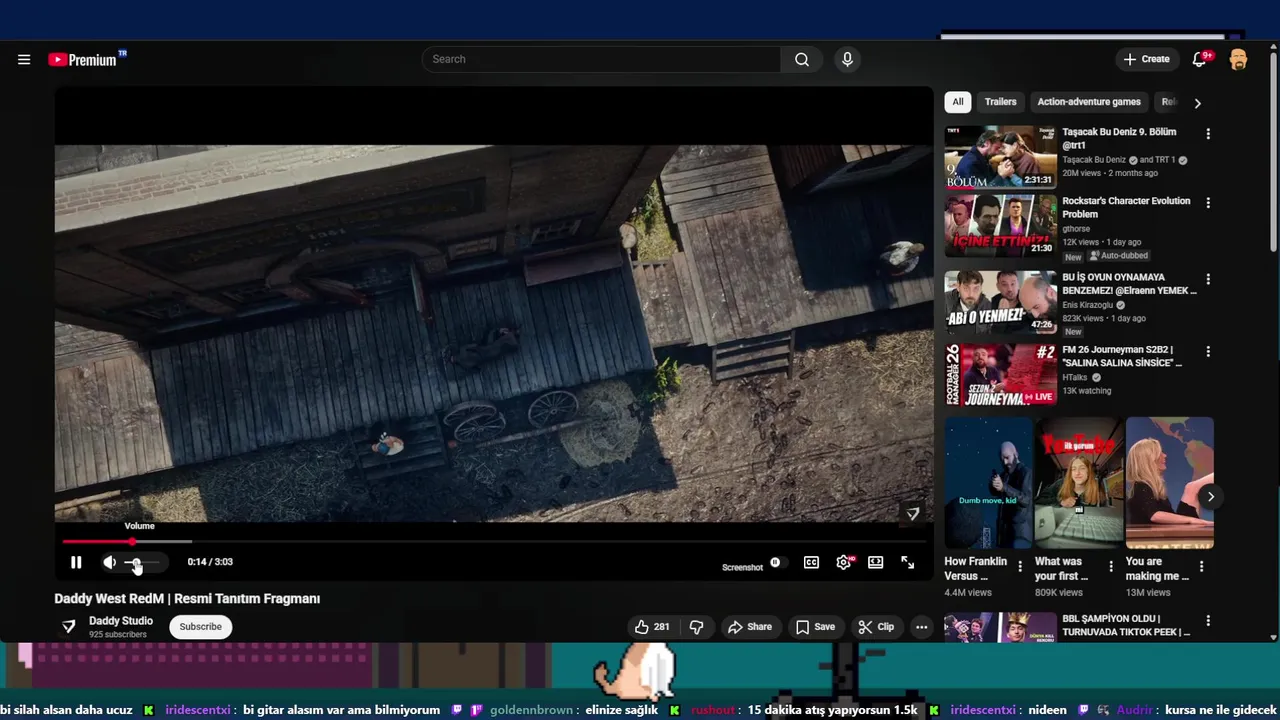
Task: Share the video
Action: click(750, 627)
